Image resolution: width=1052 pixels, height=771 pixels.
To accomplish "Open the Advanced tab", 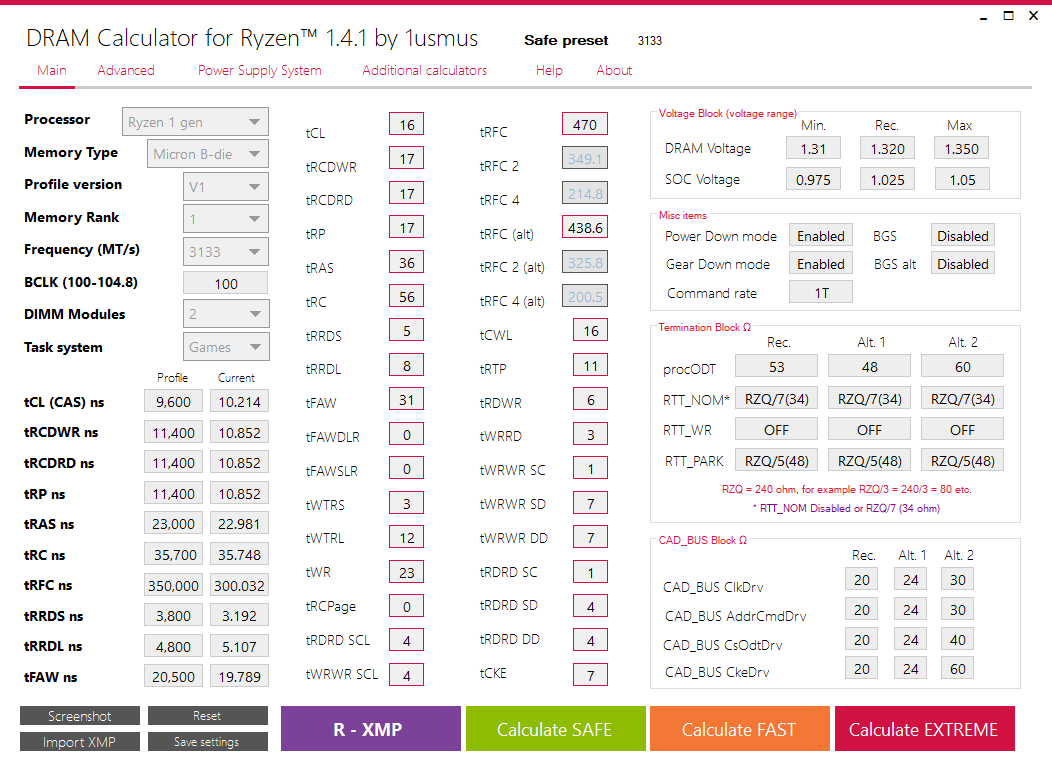I will click(x=125, y=70).
